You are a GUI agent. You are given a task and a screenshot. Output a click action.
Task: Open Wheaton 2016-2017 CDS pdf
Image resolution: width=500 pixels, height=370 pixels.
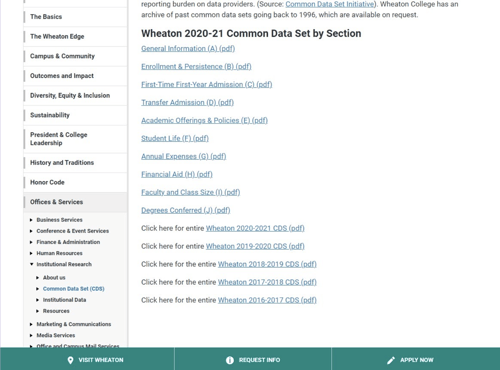point(267,301)
